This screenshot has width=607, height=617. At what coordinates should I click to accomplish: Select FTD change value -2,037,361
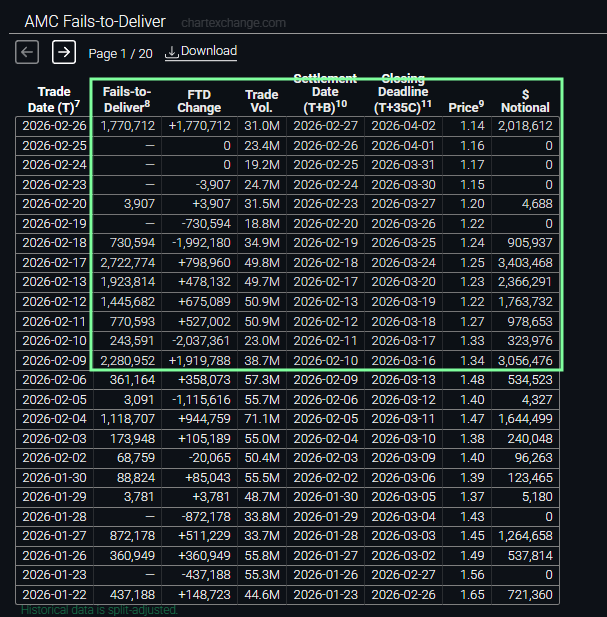click(201, 341)
